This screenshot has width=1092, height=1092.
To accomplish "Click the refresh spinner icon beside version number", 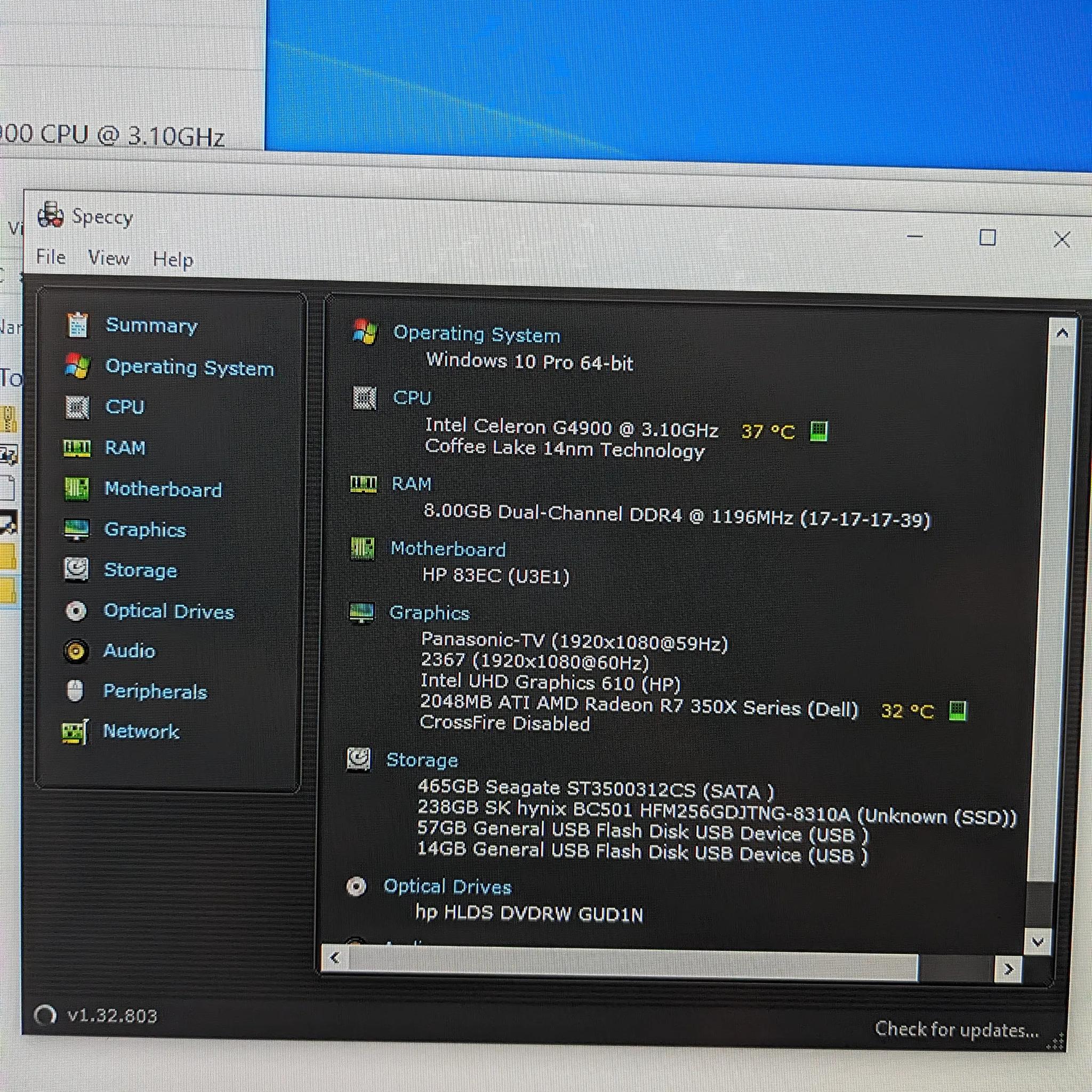I will tap(45, 1015).
